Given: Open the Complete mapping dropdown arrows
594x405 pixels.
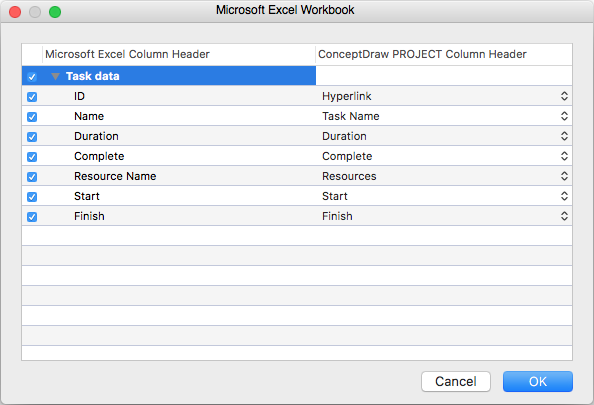Looking at the screenshot, I should pos(564,156).
